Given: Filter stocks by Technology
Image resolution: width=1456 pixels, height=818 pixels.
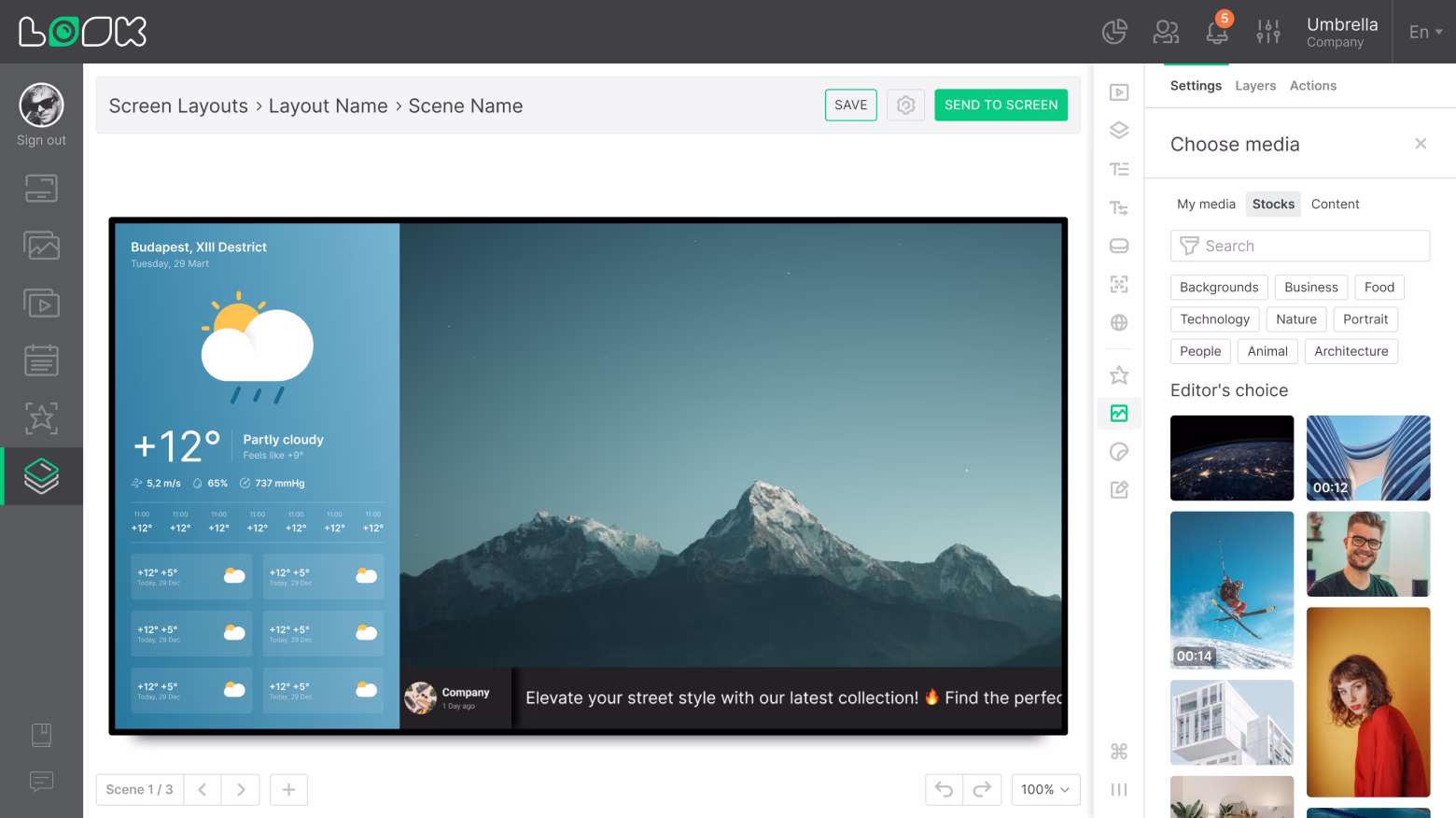Looking at the screenshot, I should click(x=1214, y=319).
